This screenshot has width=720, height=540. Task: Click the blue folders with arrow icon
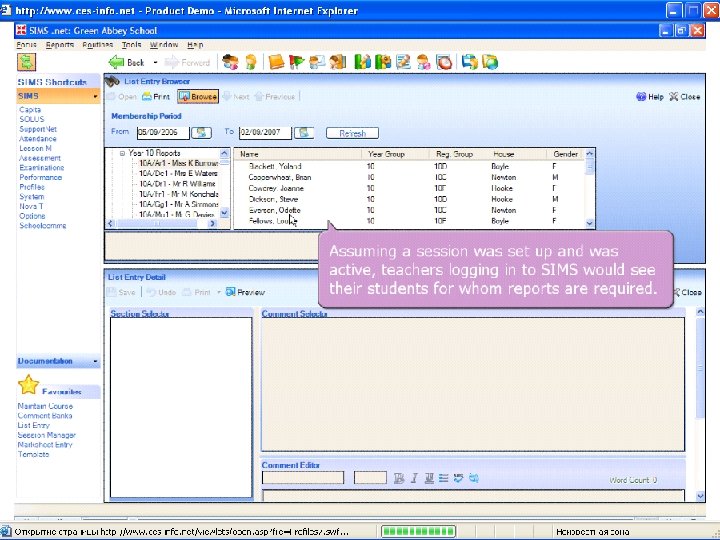[469, 62]
